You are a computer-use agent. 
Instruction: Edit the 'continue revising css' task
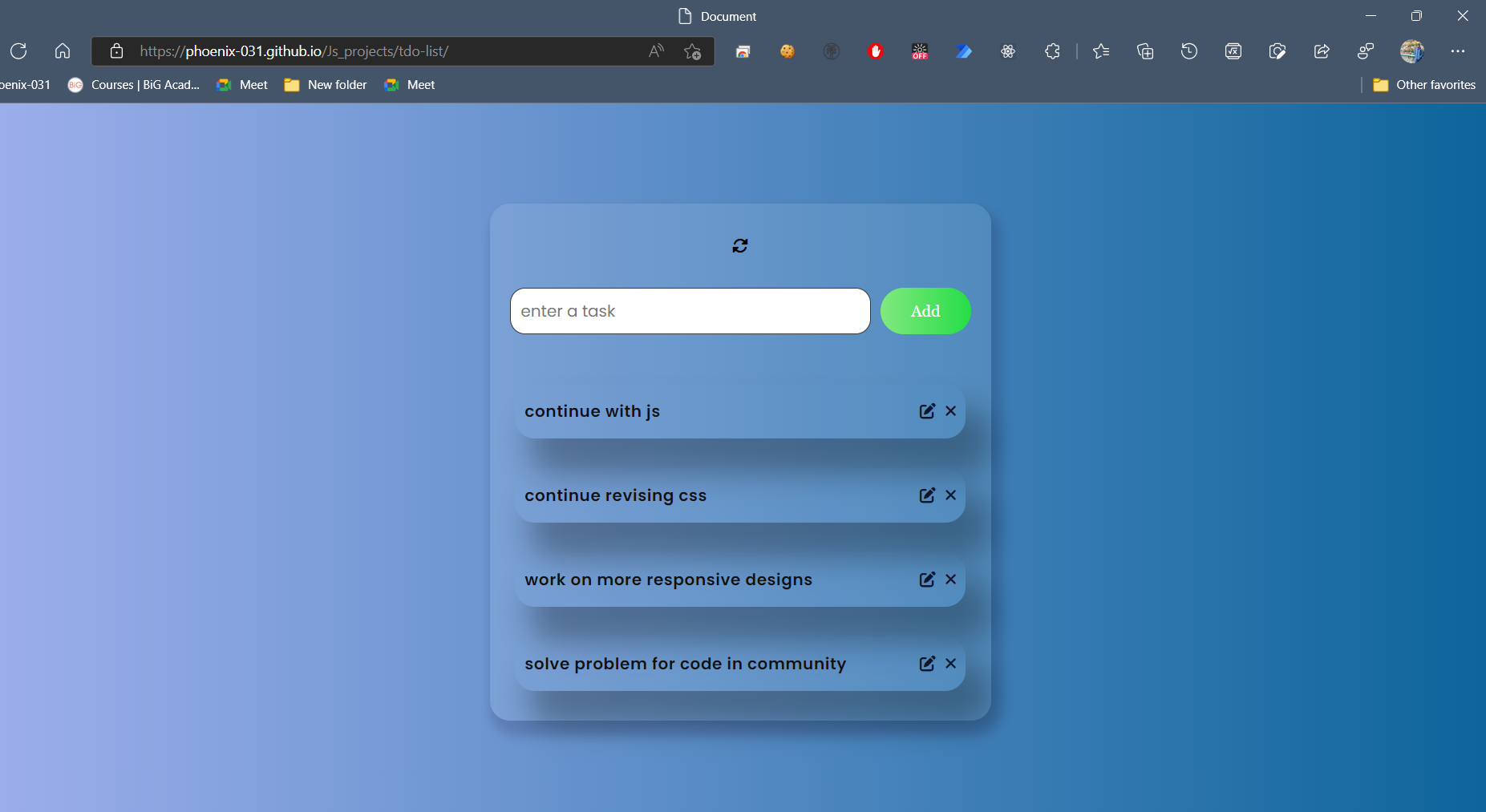[927, 495]
